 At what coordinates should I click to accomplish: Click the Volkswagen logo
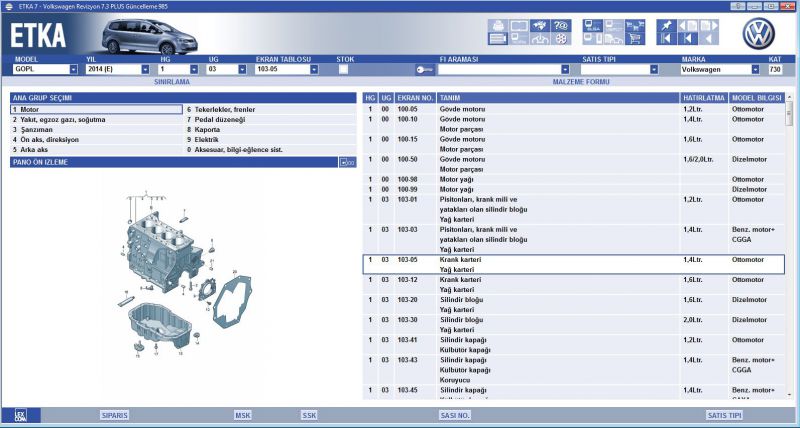tap(759, 34)
